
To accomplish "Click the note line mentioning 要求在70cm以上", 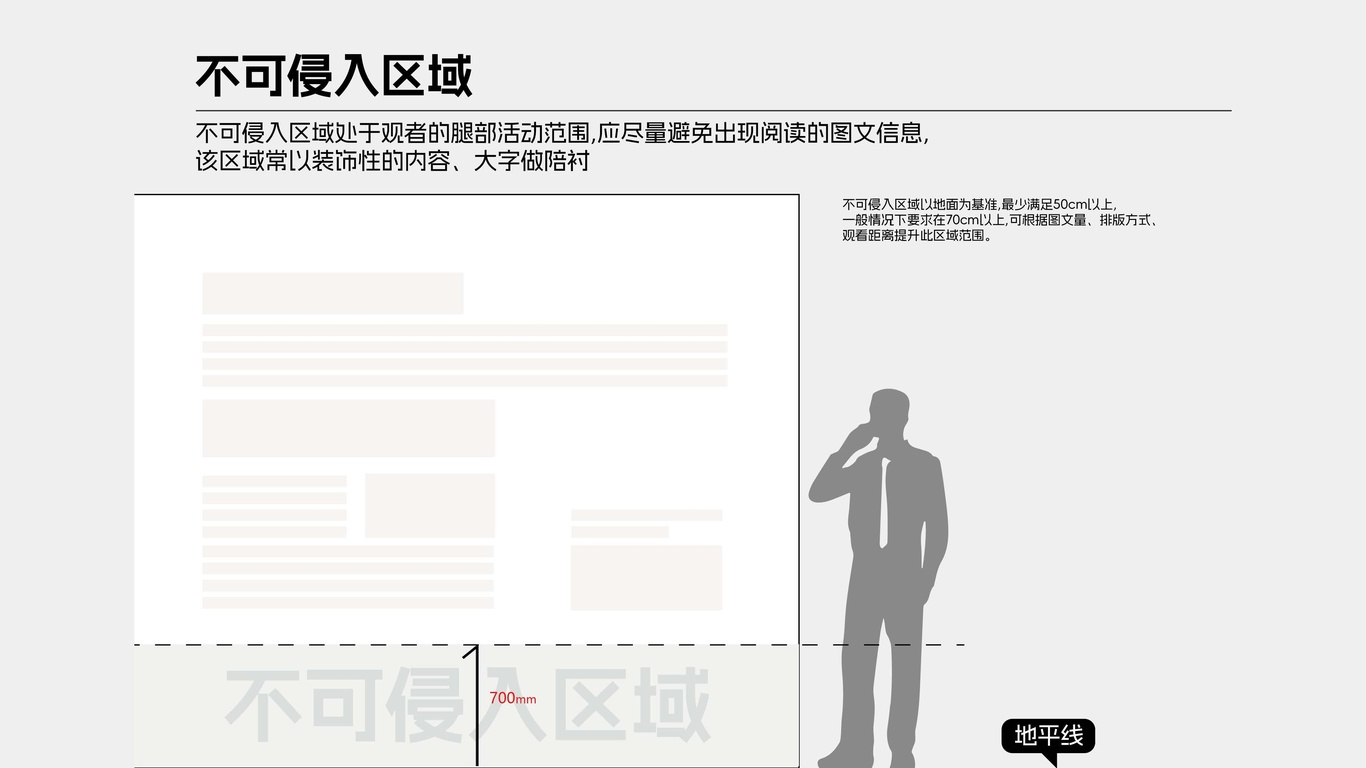I will click(1000, 220).
